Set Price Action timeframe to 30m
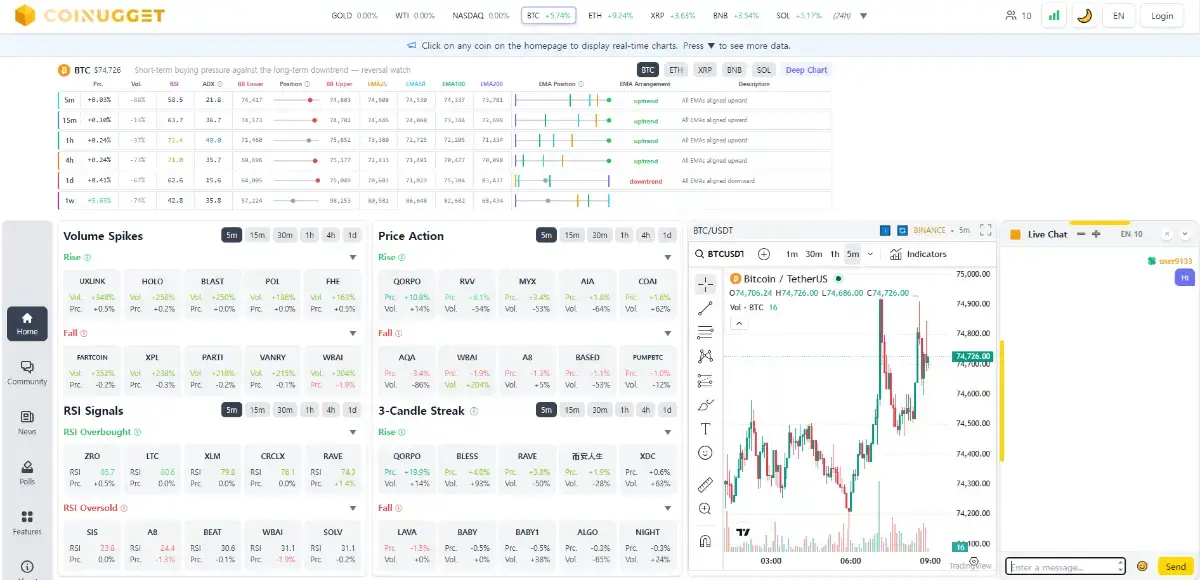This screenshot has height=580, width=1200. pos(599,235)
